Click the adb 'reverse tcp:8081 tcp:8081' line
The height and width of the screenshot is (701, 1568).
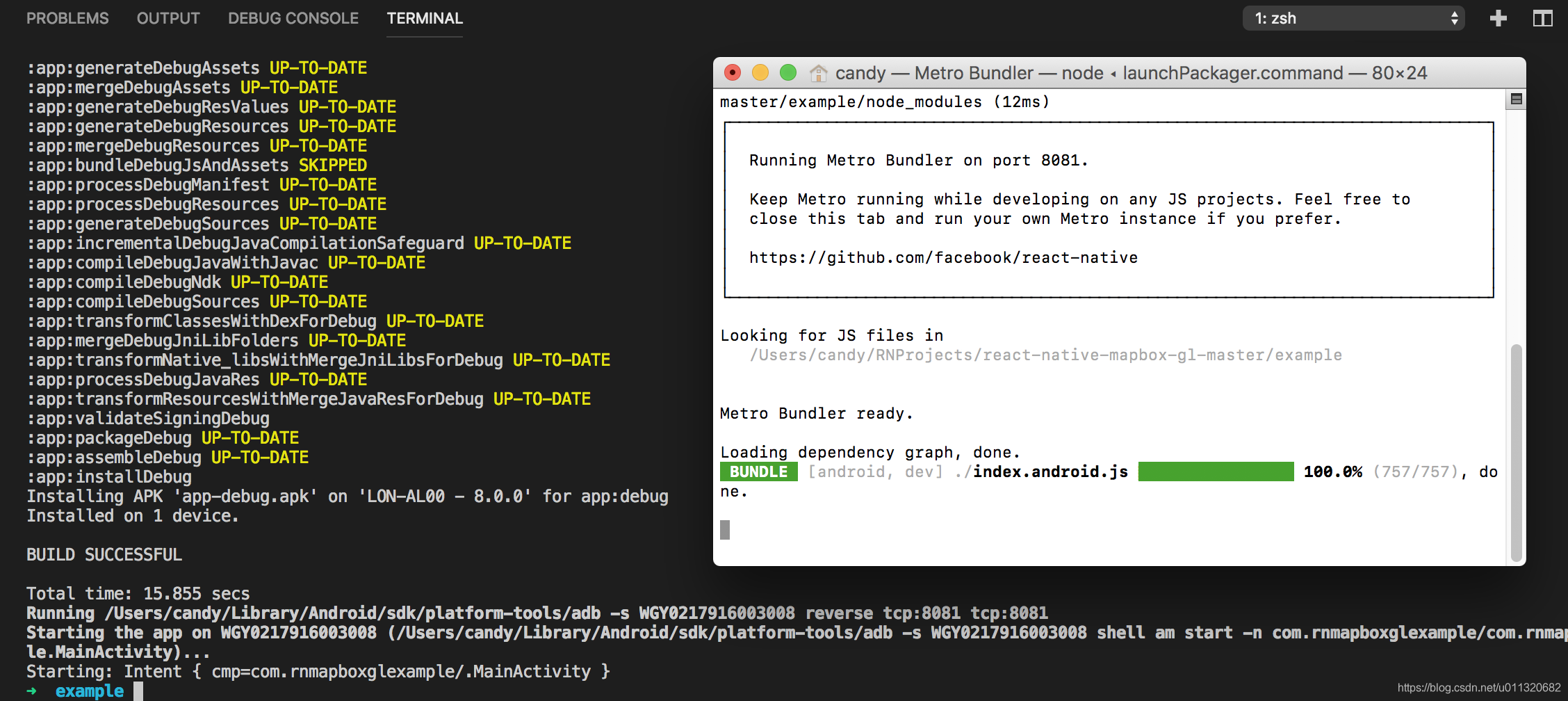click(x=537, y=613)
